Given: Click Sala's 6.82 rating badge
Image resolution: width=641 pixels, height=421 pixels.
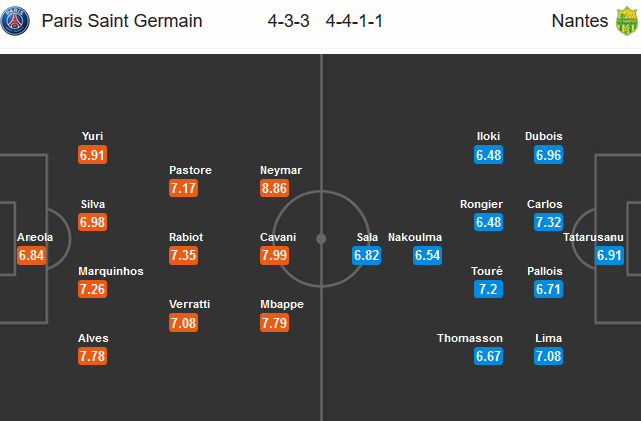Looking at the screenshot, I should tap(366, 255).
